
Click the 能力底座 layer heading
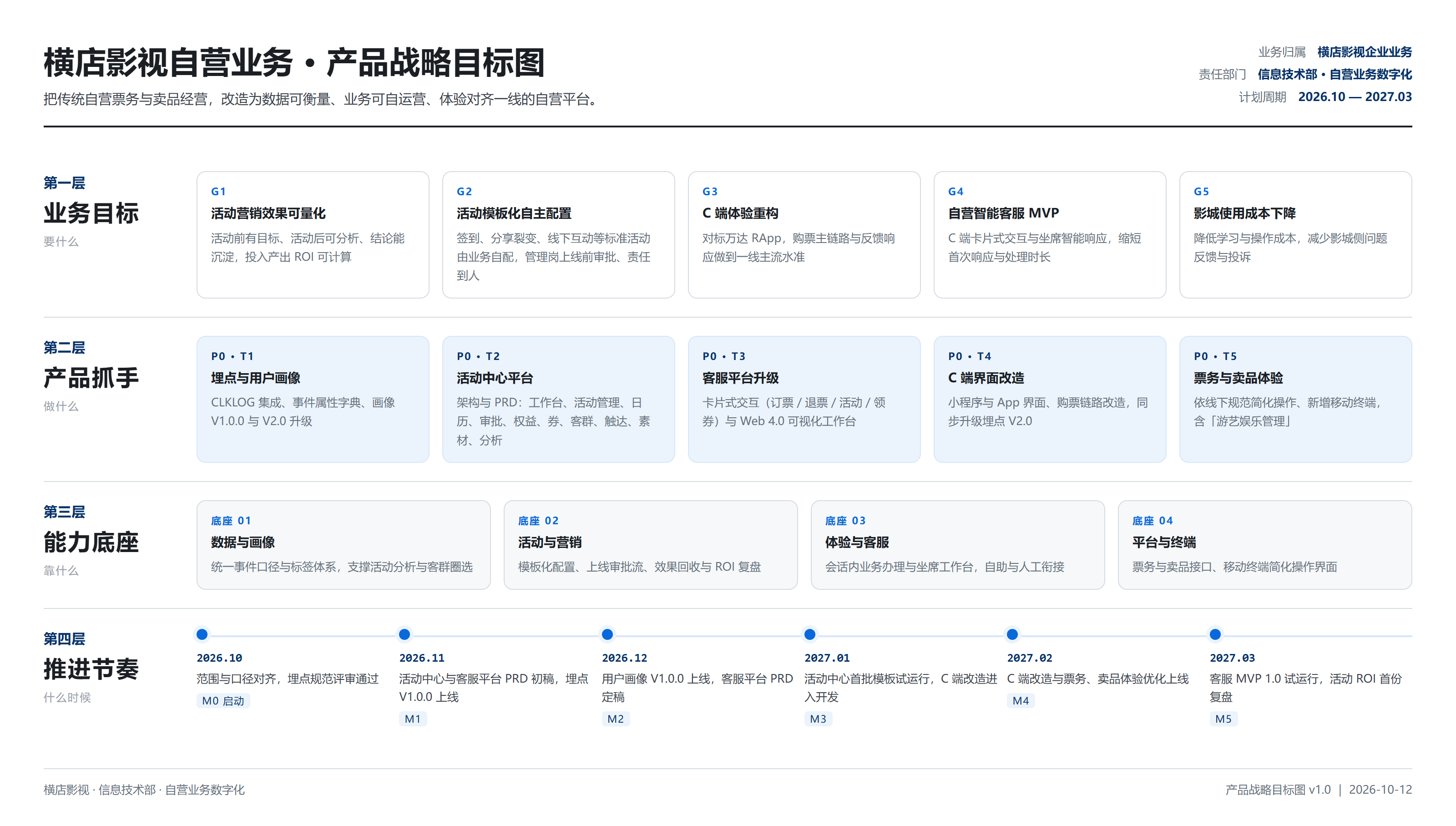(x=91, y=542)
